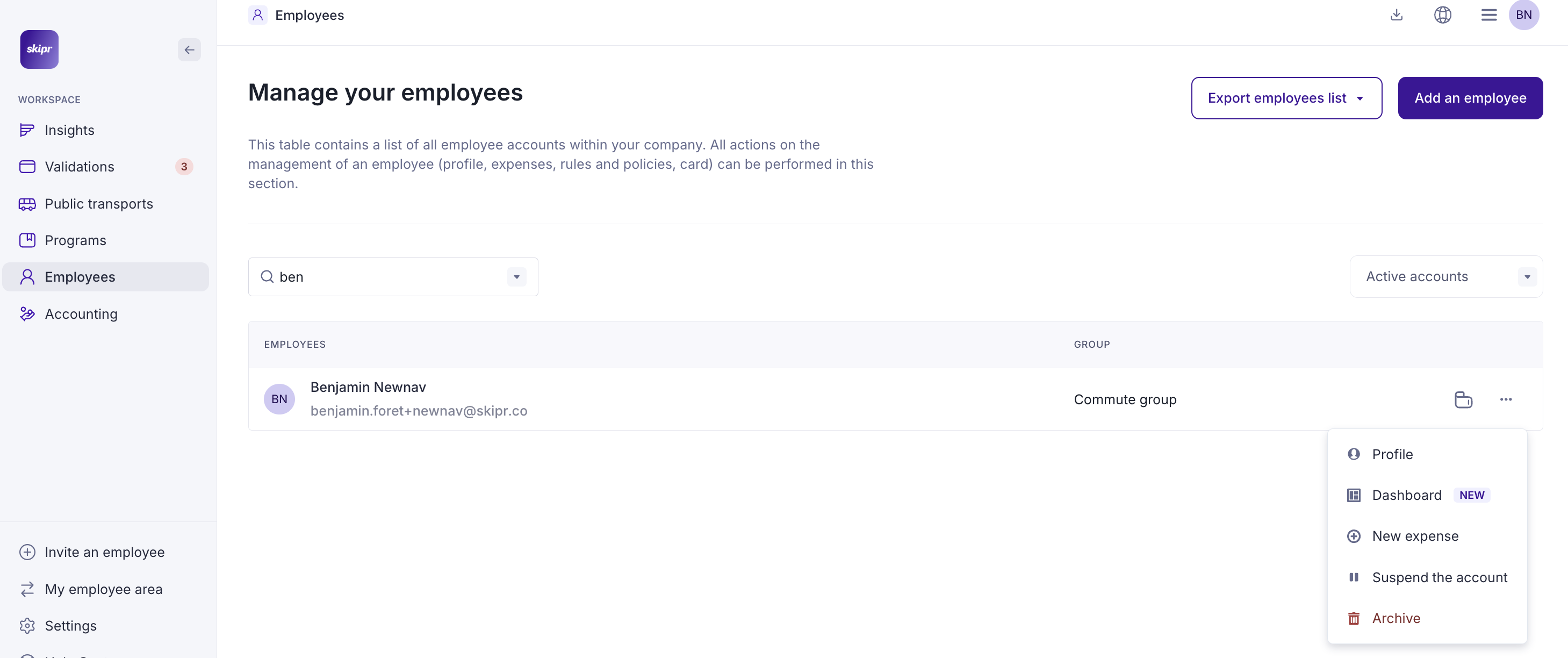
Task: Open the Active accounts filter dropdown
Action: (x=1445, y=276)
